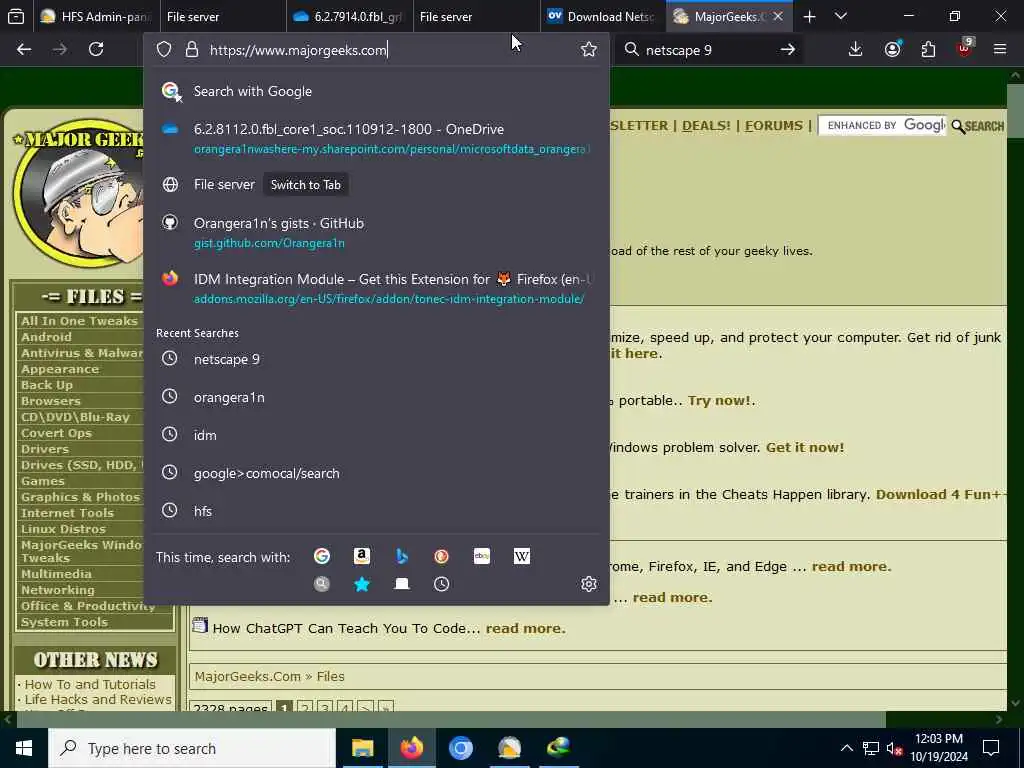The width and height of the screenshot is (1024, 768).
Task: Select recent search netscape 9
Action: 376,359
